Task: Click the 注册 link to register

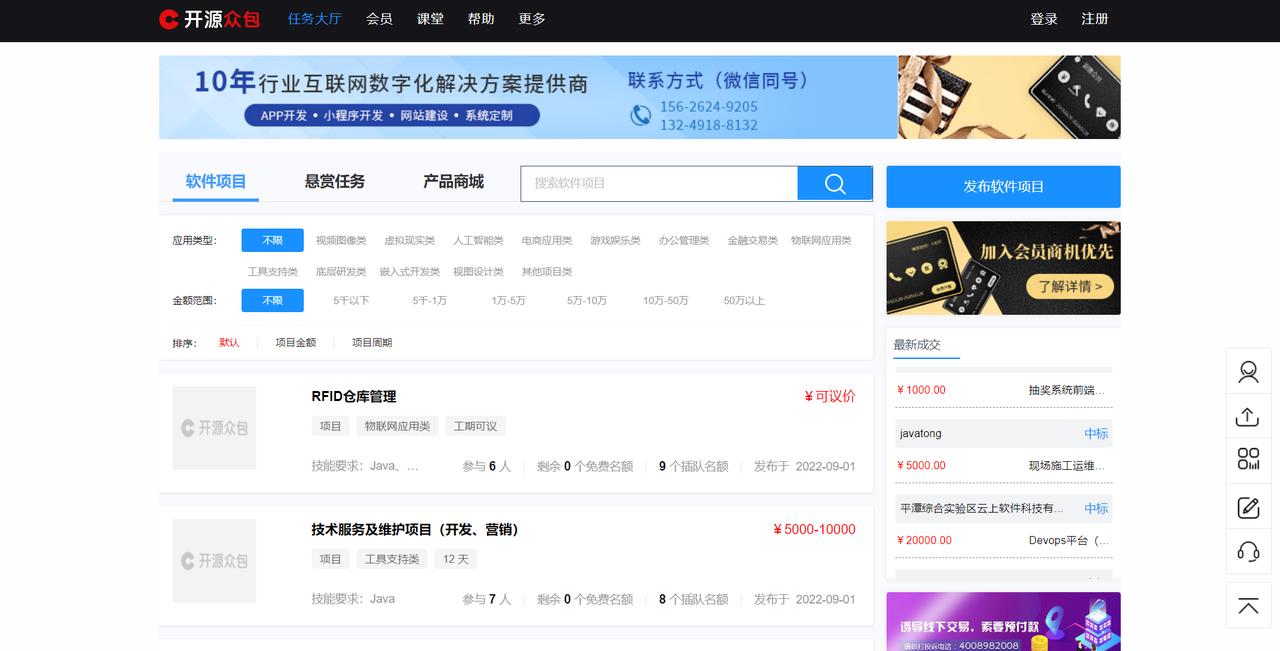Action: (x=1095, y=19)
